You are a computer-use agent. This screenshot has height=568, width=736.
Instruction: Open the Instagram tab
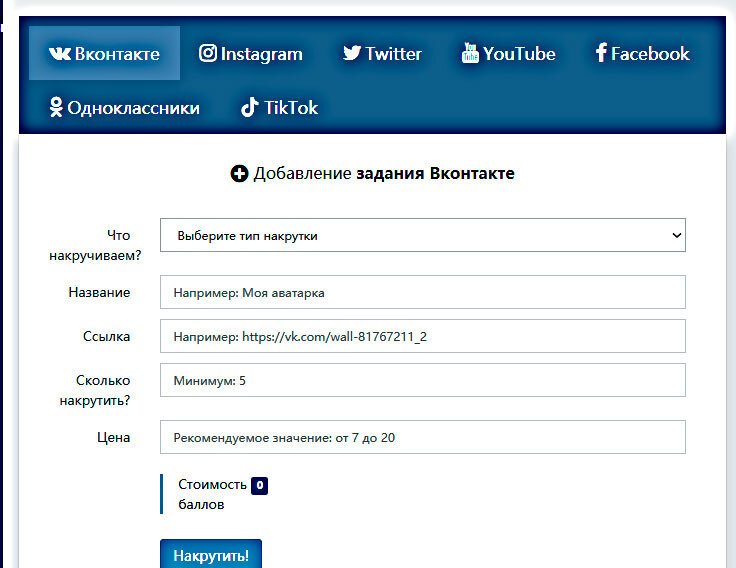(251, 53)
